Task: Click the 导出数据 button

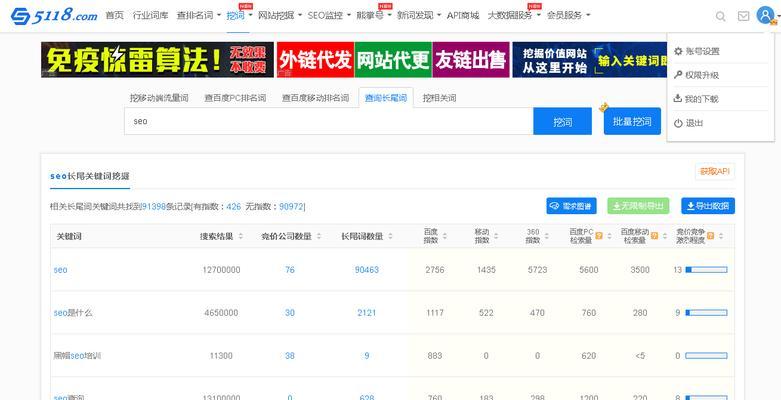Action: pyautogui.click(x=708, y=206)
